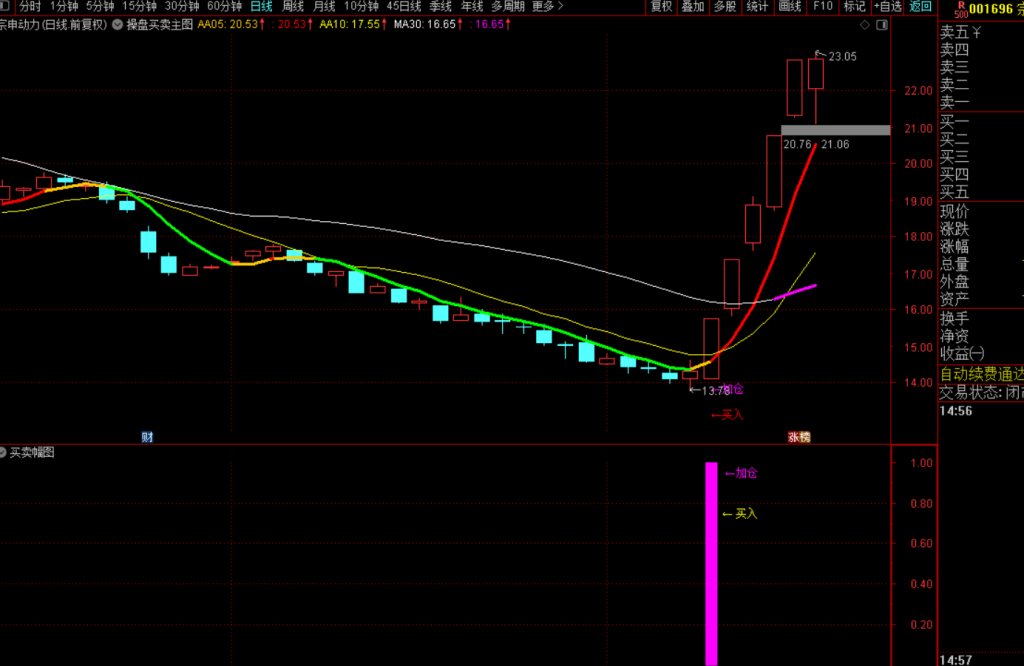The image size is (1024, 666).
Task: Add stock via +自选 button
Action: pos(888,7)
